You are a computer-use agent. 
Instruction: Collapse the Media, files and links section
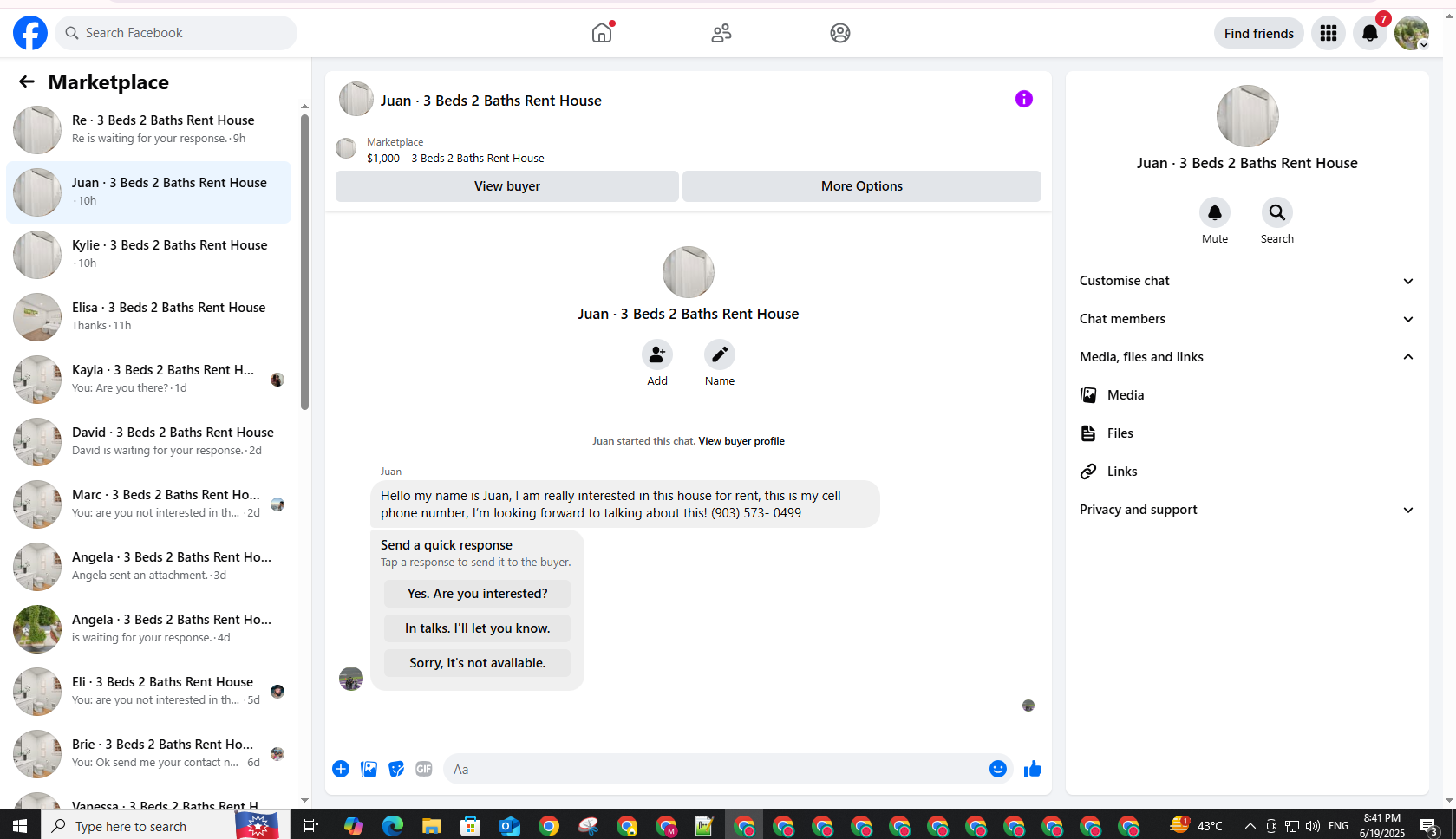[1247, 357]
